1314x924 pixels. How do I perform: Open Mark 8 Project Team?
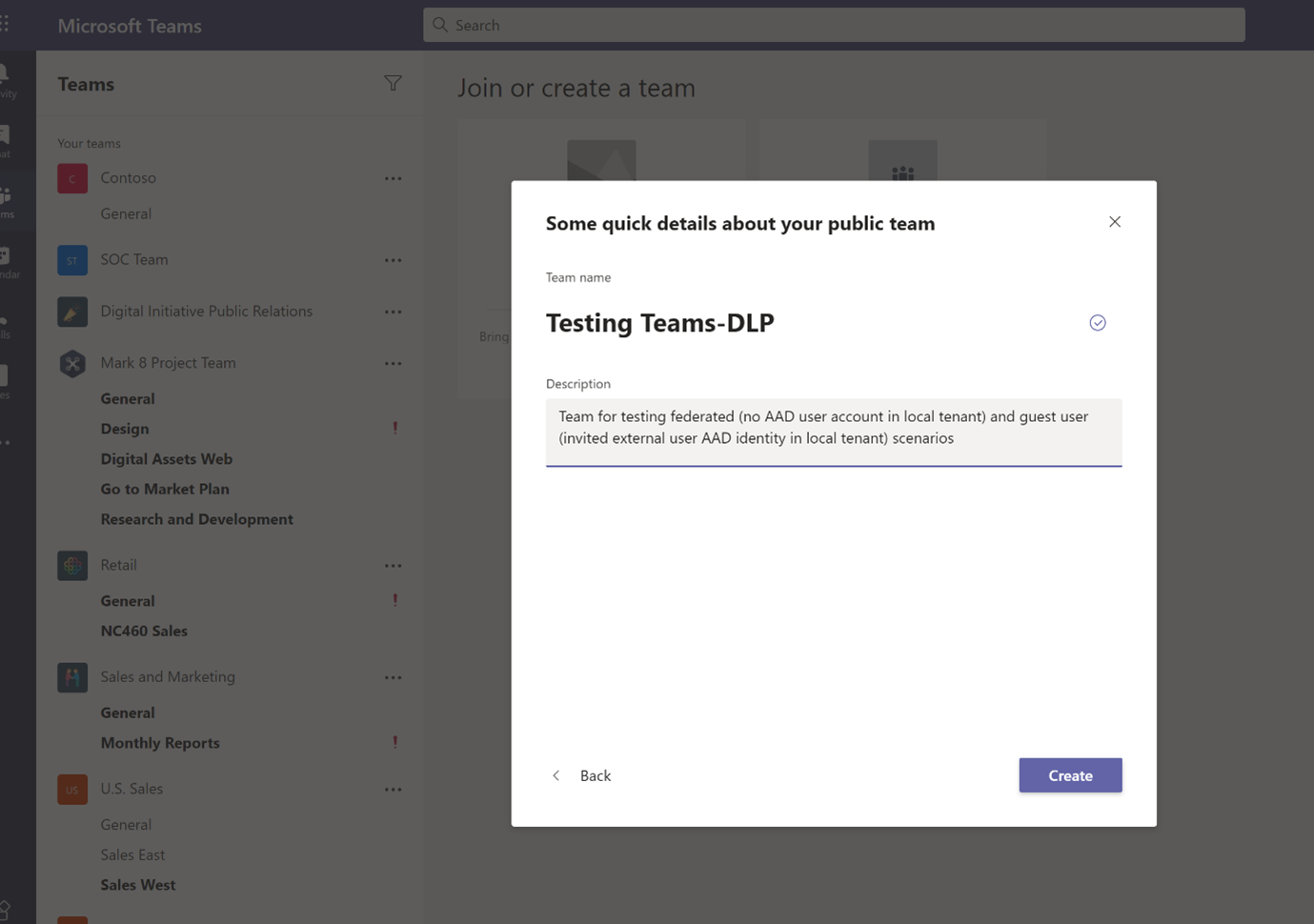[168, 363]
